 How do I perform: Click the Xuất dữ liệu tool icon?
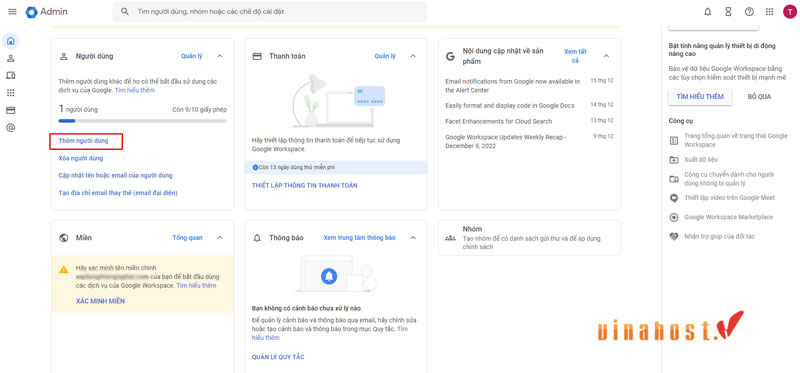[x=674, y=160]
